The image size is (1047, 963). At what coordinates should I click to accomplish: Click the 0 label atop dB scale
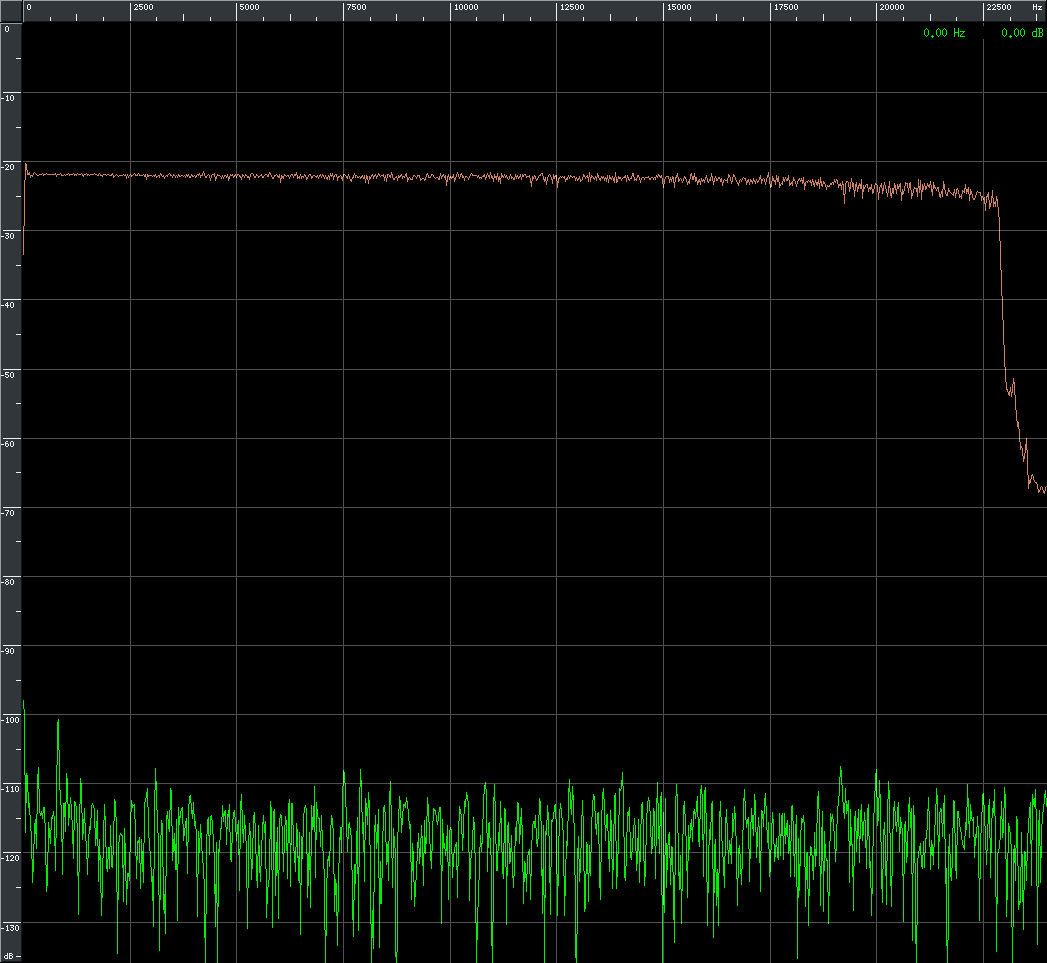[7, 29]
